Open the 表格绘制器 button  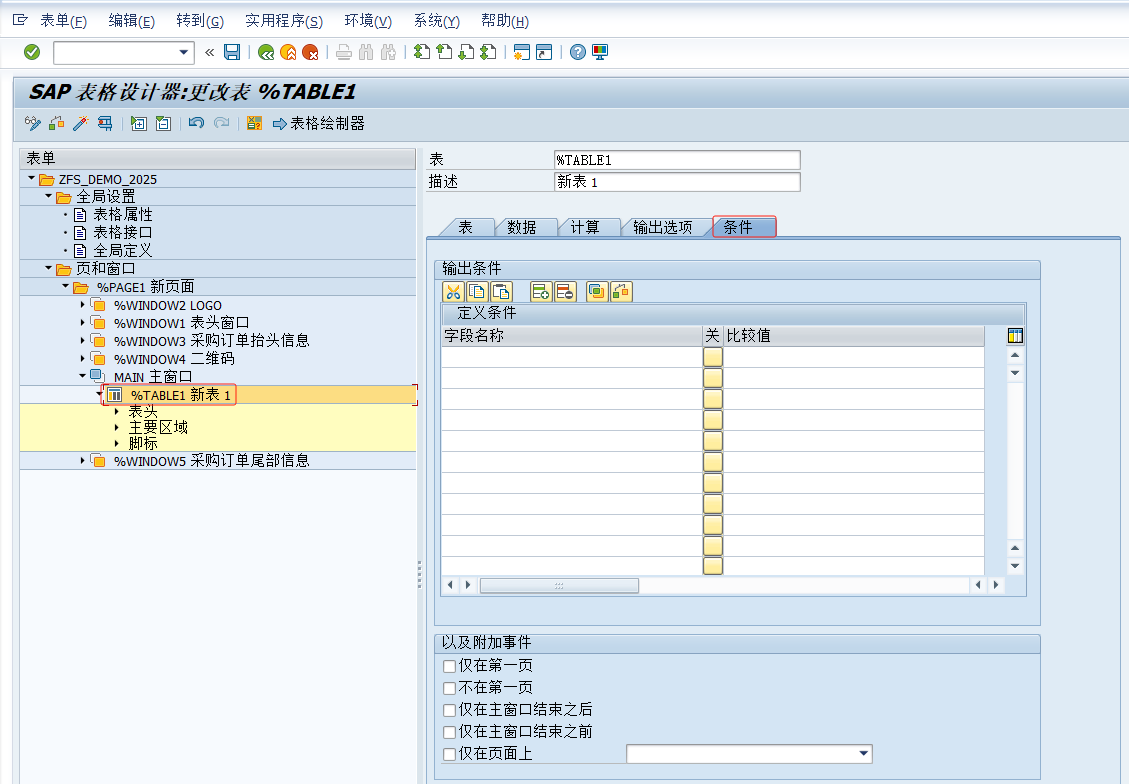click(319, 124)
